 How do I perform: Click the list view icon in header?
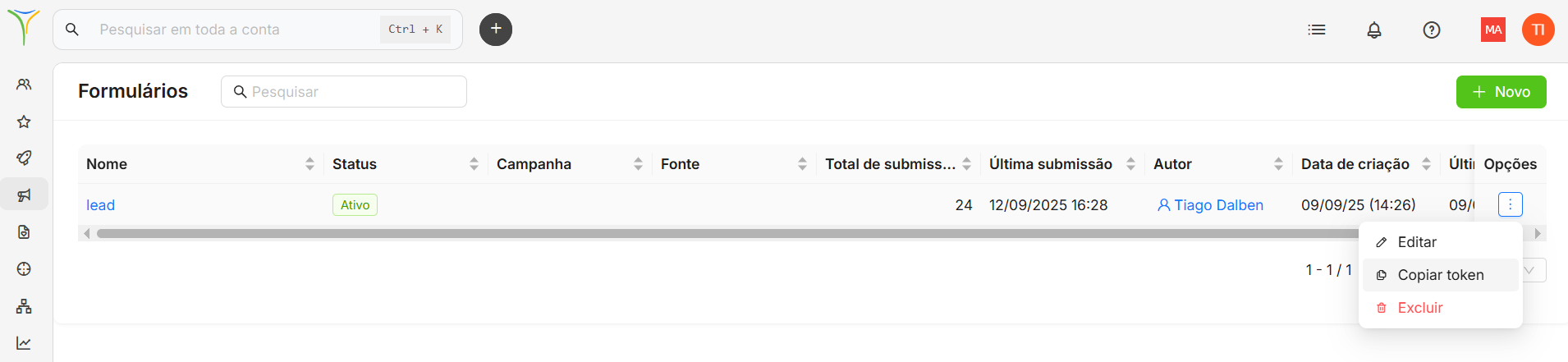[x=1317, y=30]
